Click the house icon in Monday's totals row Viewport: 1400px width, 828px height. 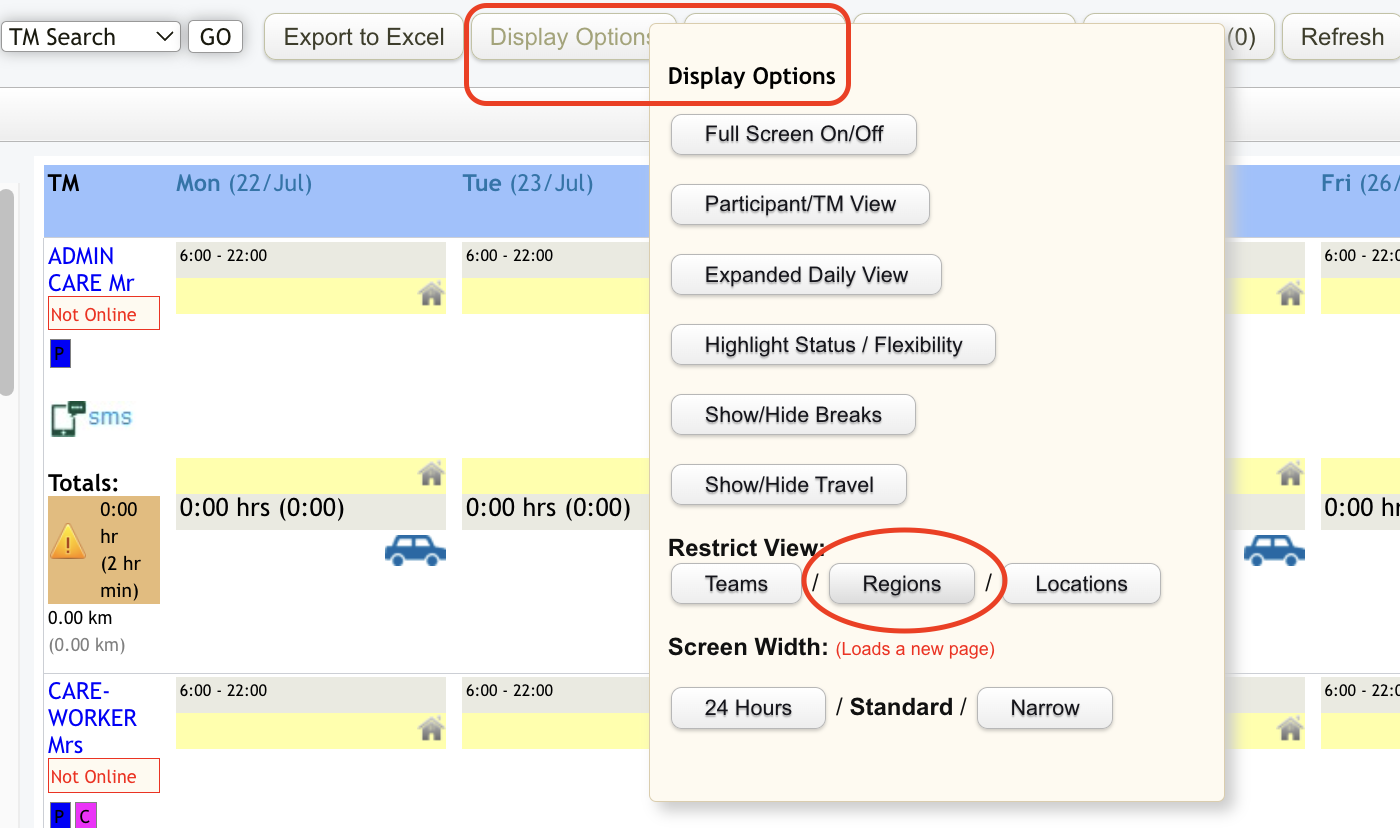(431, 472)
